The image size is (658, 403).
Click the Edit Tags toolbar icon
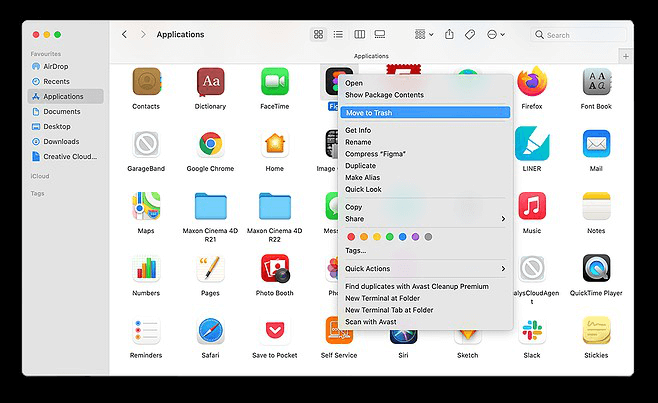tap(470, 34)
